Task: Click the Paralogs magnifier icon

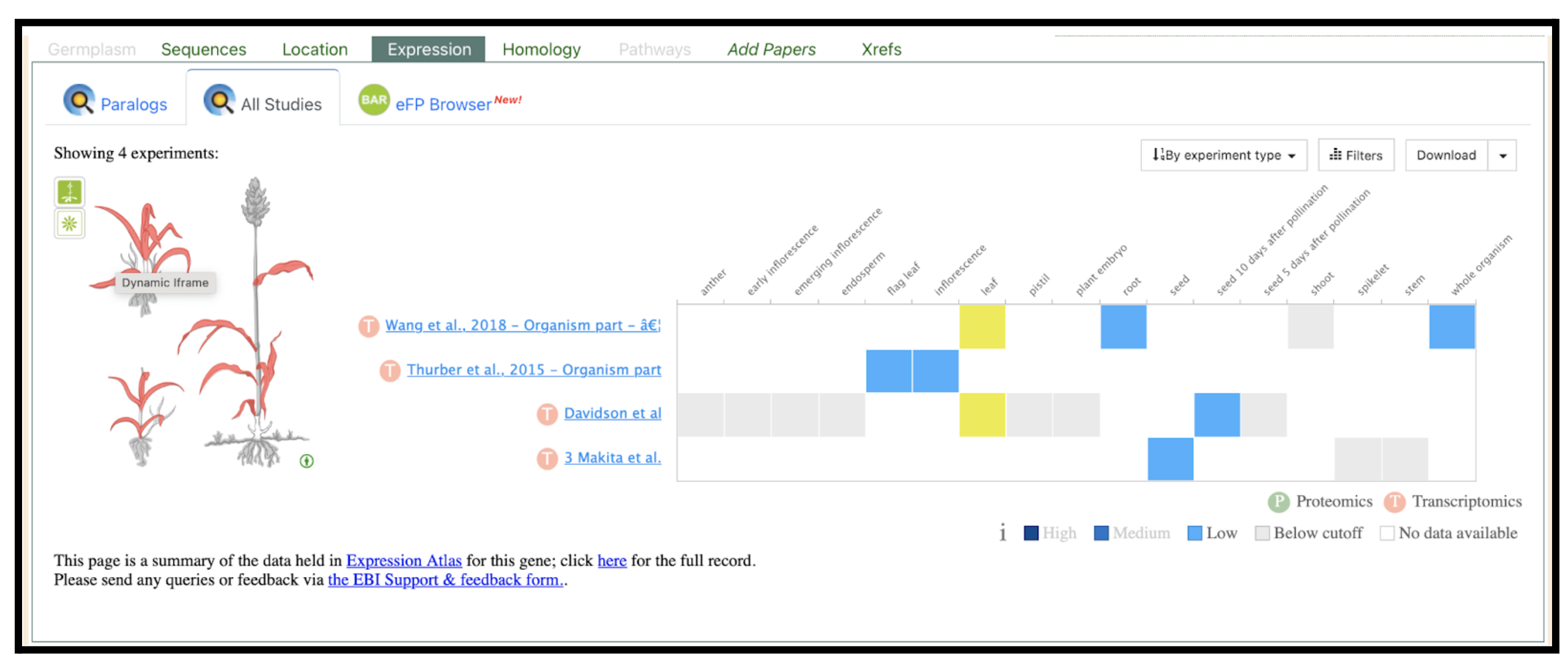Action: pos(79,100)
